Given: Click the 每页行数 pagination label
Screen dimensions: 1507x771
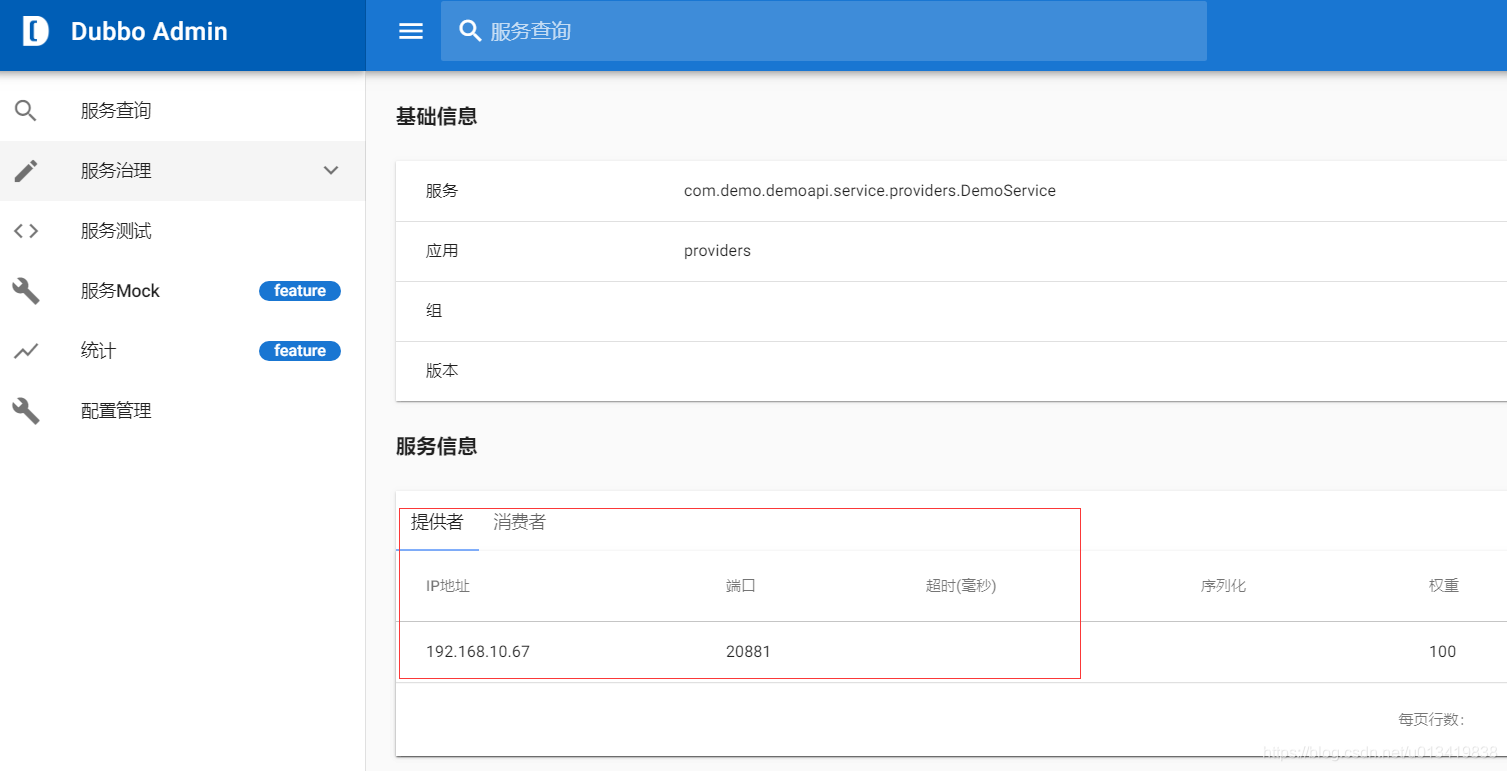Looking at the screenshot, I should point(1431,720).
